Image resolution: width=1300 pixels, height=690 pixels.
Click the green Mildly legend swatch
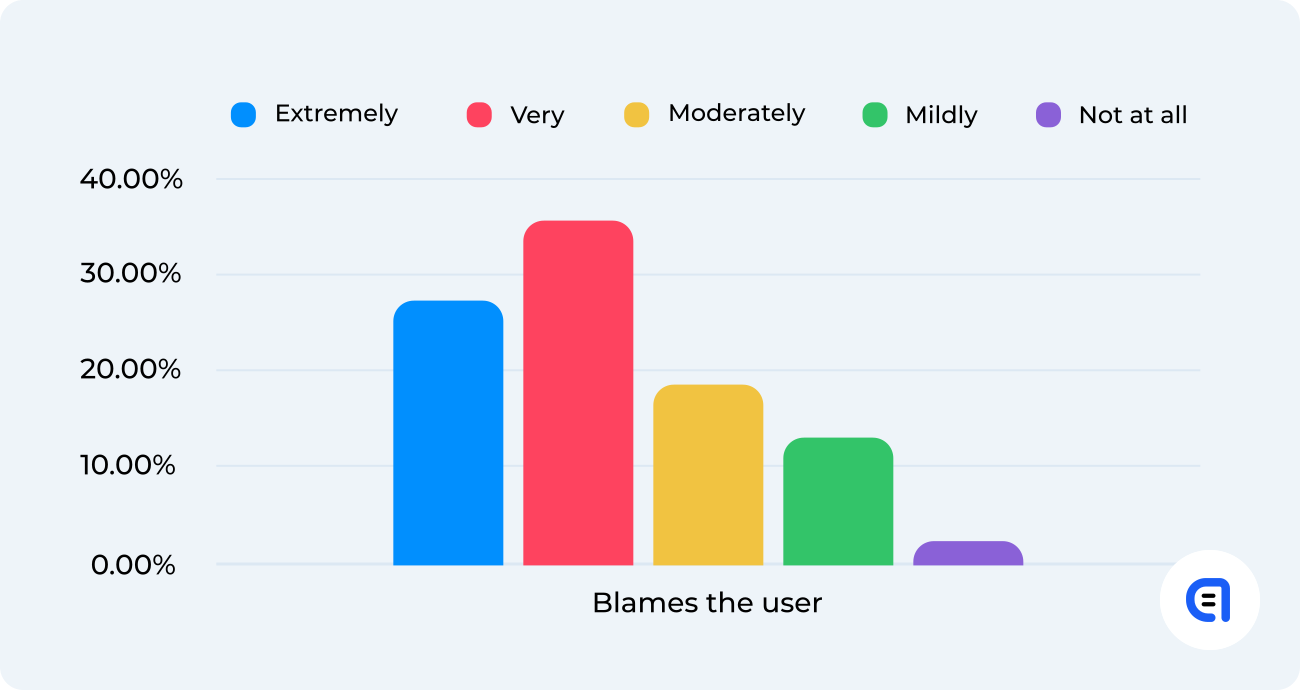875,115
